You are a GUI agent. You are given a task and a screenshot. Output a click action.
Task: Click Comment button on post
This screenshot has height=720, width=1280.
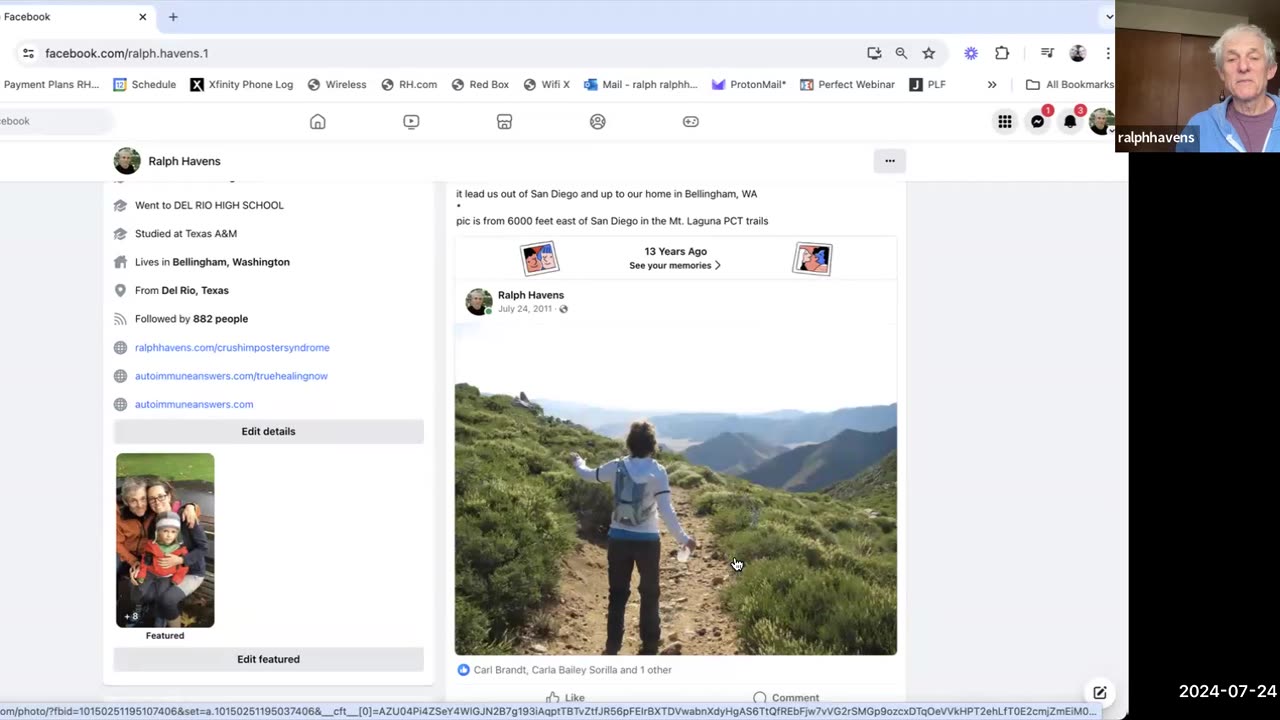click(786, 698)
